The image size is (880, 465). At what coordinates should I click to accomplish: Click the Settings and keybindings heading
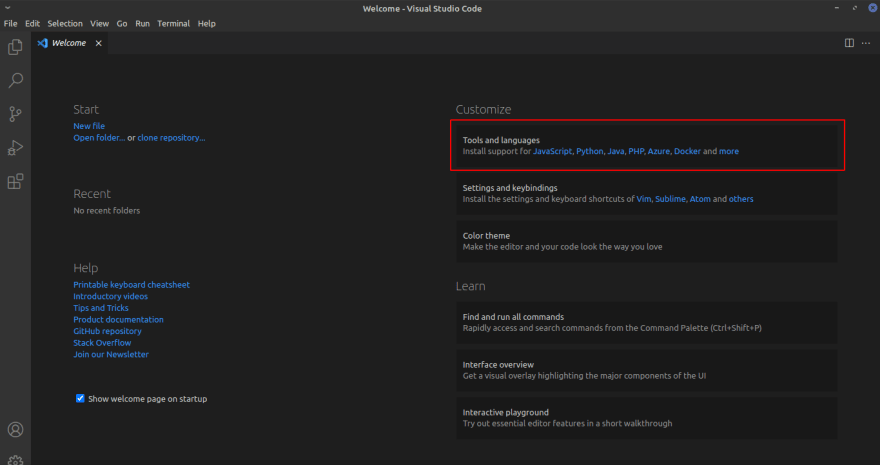[x=510, y=188]
